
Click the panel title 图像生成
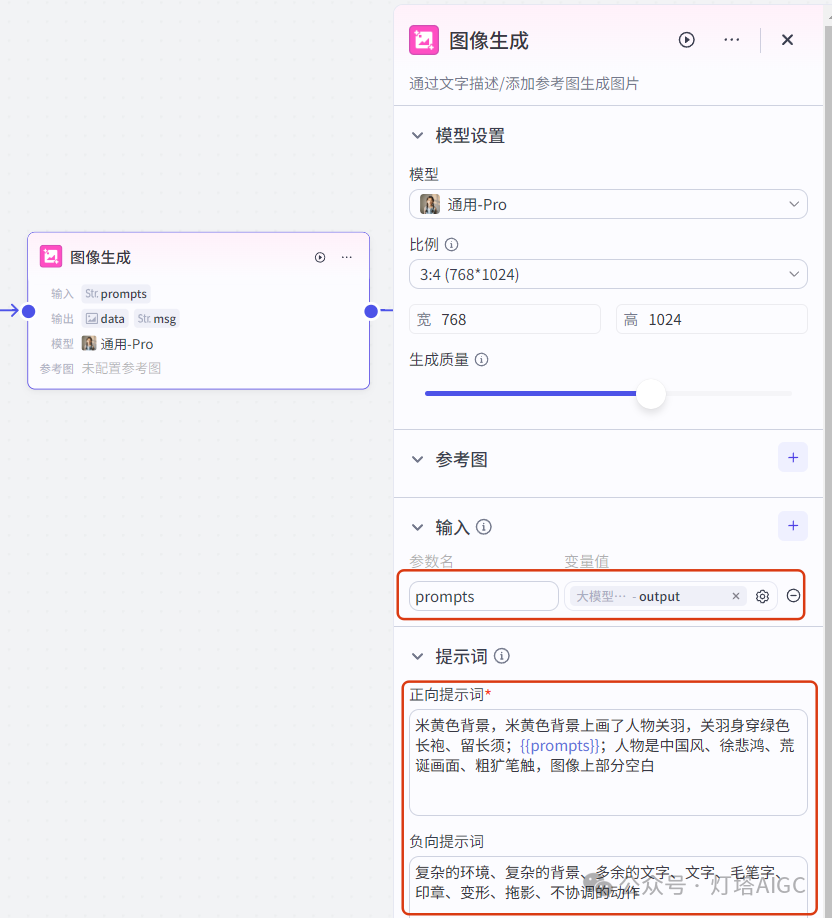[x=488, y=40]
